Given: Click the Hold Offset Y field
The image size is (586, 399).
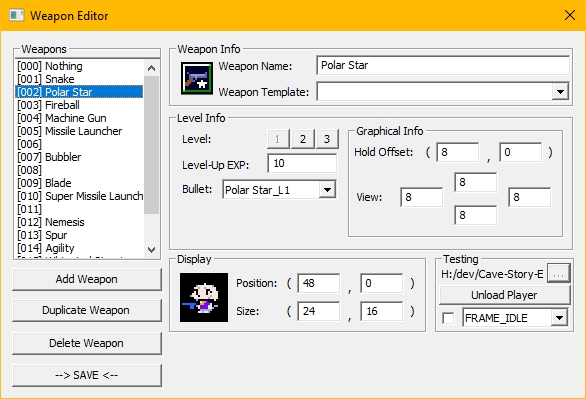Looking at the screenshot, I should pos(521,152).
